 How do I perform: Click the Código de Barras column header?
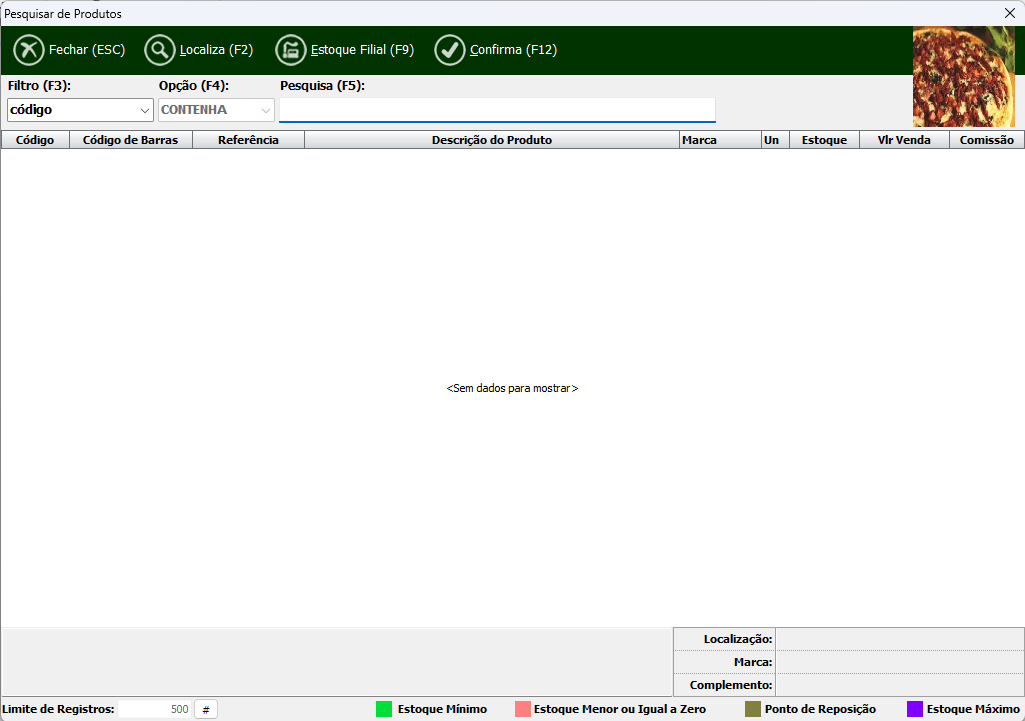(x=130, y=140)
